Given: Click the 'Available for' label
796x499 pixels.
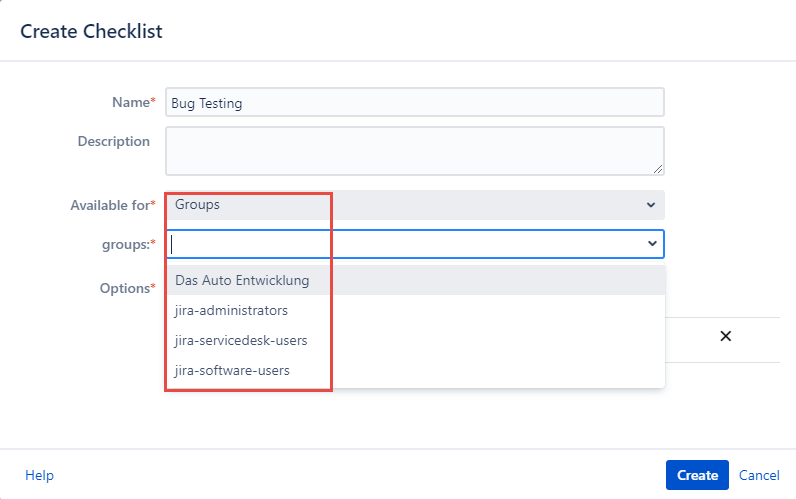Looking at the screenshot, I should coord(110,205).
